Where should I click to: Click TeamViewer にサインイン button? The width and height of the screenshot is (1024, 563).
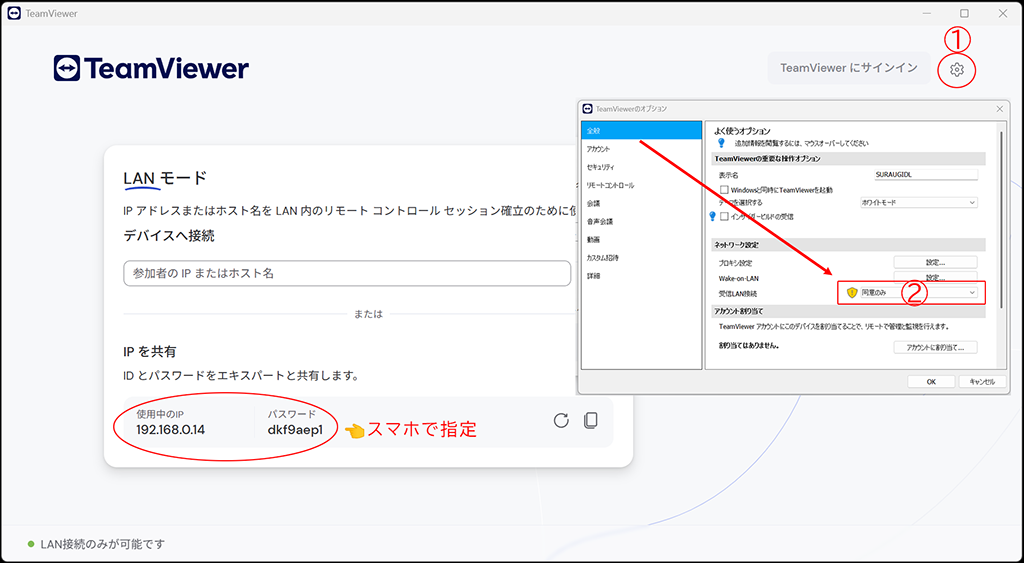(849, 68)
